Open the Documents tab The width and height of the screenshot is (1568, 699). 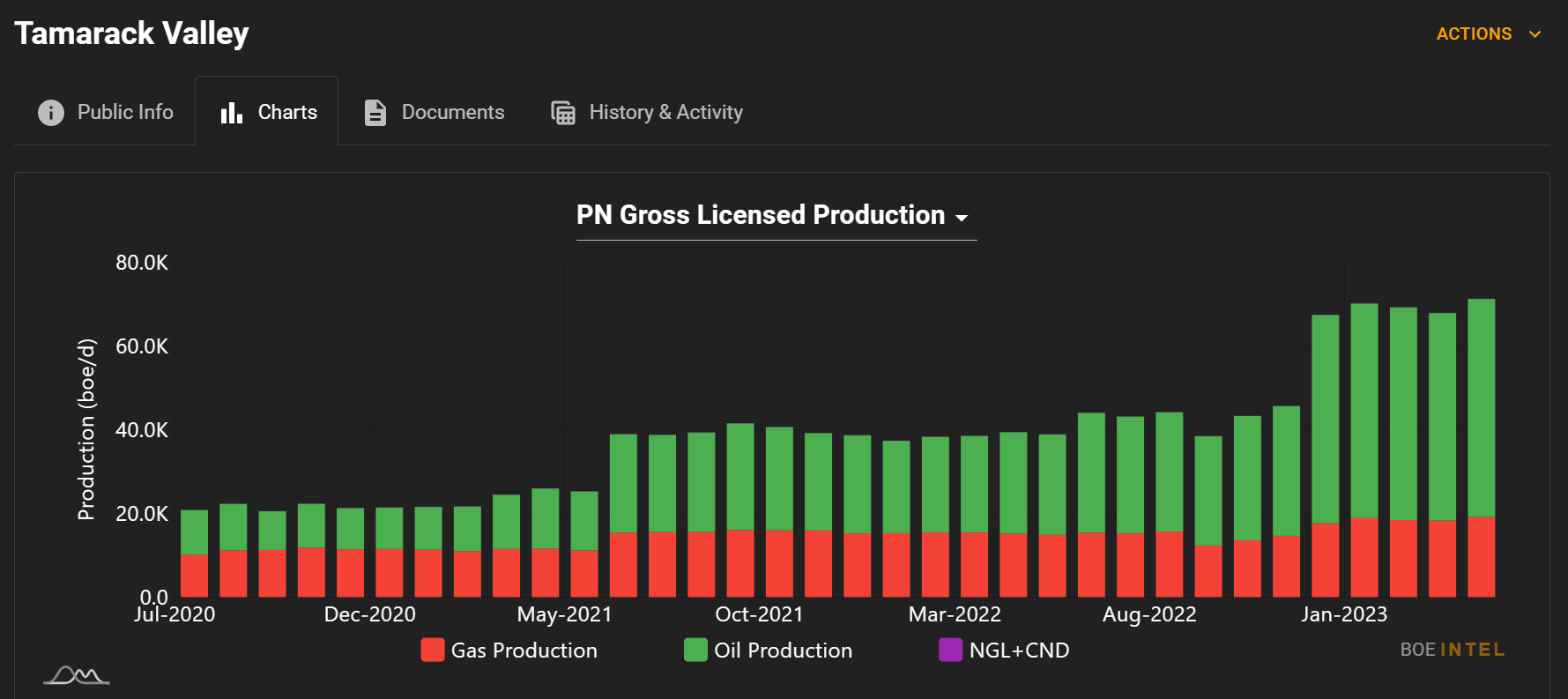(x=434, y=112)
